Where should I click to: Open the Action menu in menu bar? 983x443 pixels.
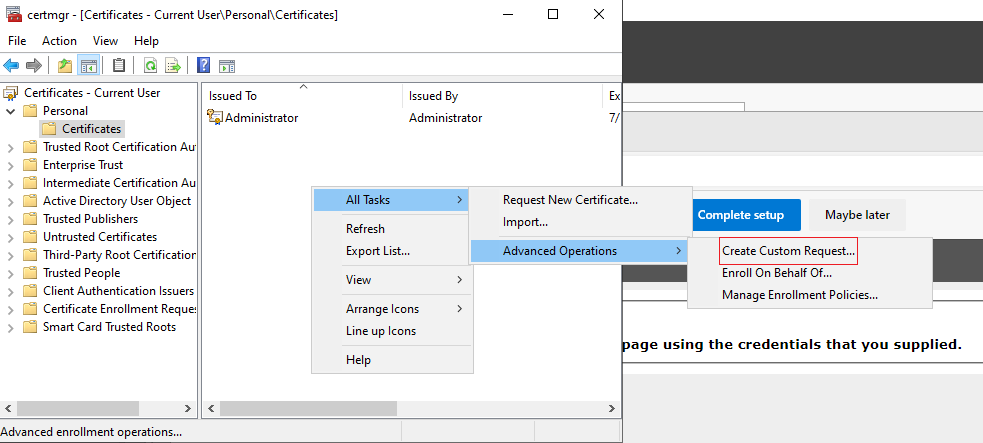pyautogui.click(x=60, y=41)
